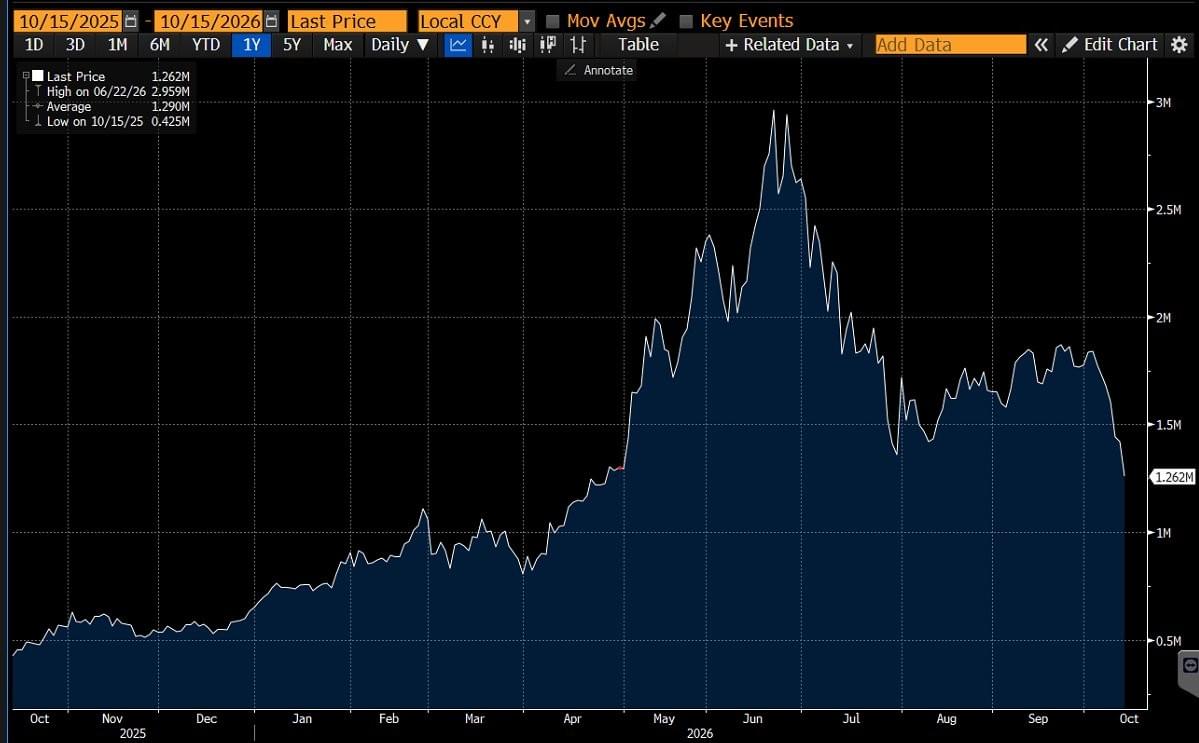
Task: Click the 'Average' legend row
Action: (x=112, y=106)
